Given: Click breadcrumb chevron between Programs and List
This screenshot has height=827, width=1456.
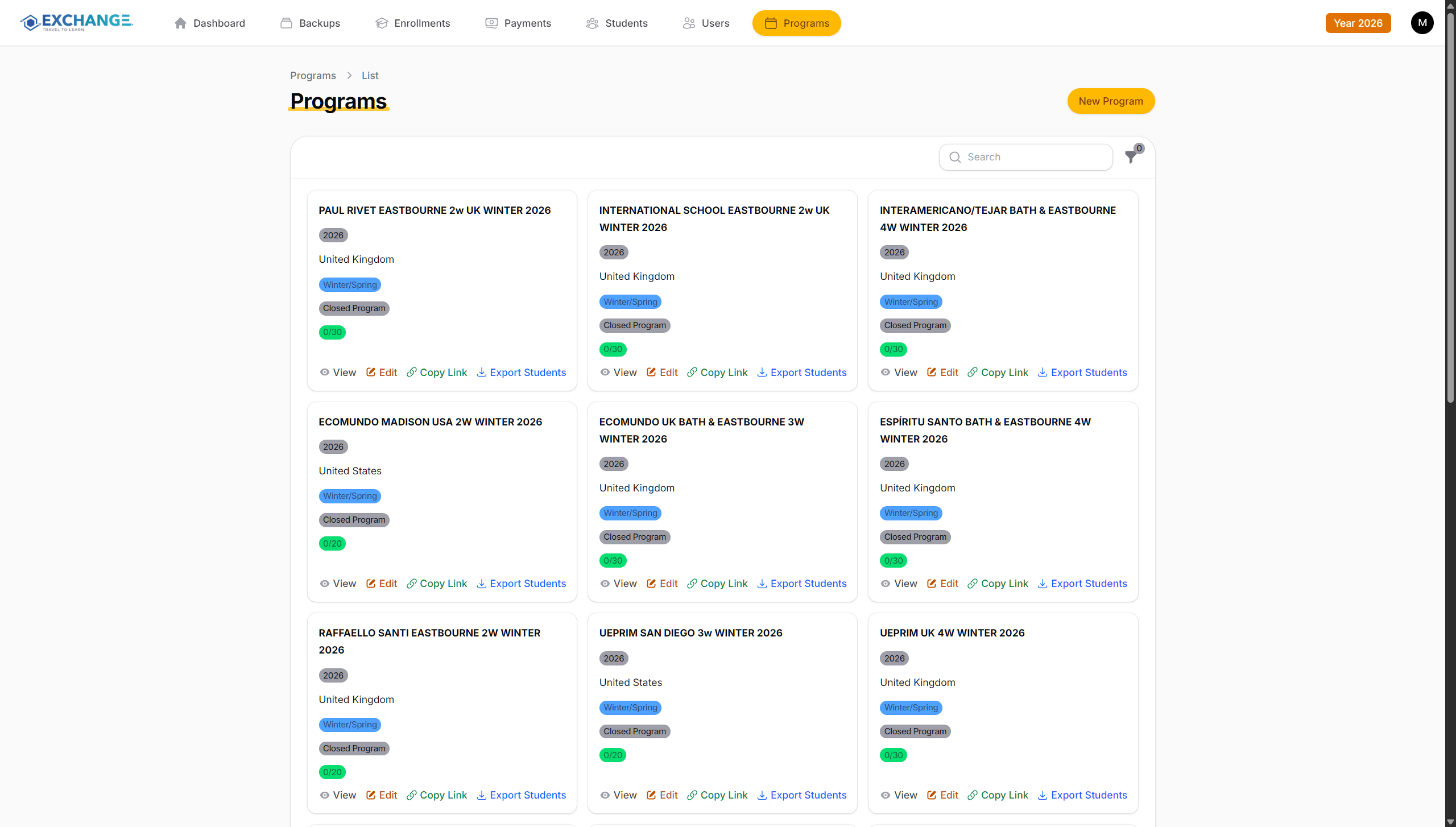Looking at the screenshot, I should tap(349, 76).
